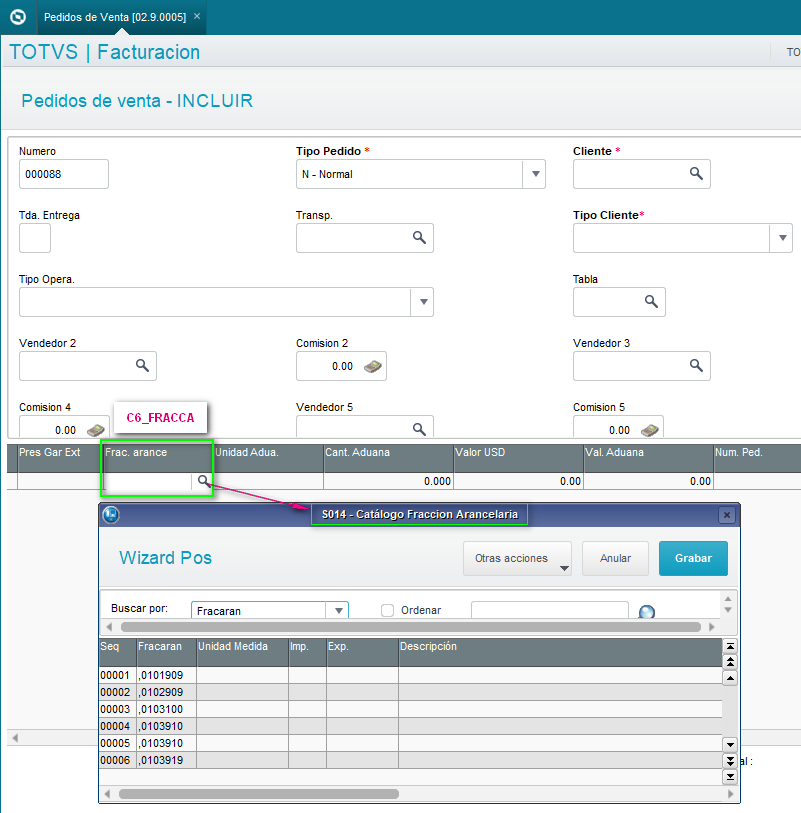Image resolution: width=801 pixels, height=813 pixels.
Task: Open Comision 2 calculator icon
Action: (372, 367)
